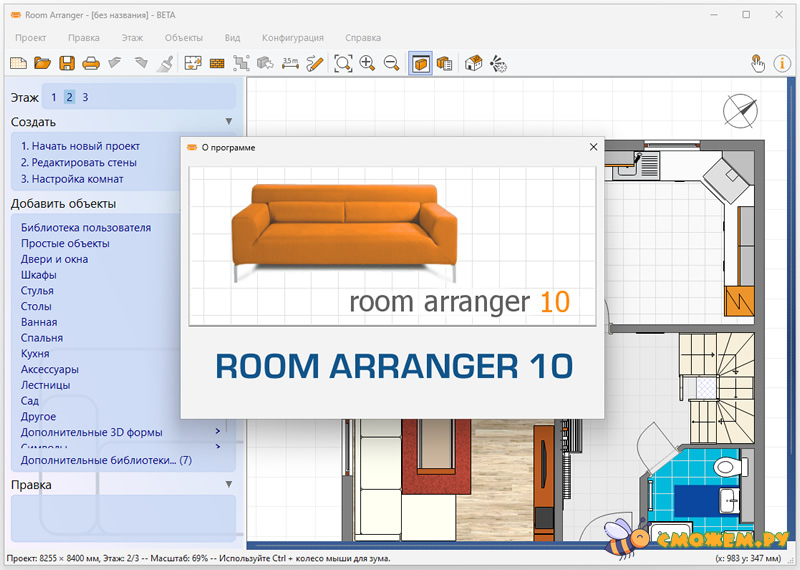Open the object list icon

point(444,63)
